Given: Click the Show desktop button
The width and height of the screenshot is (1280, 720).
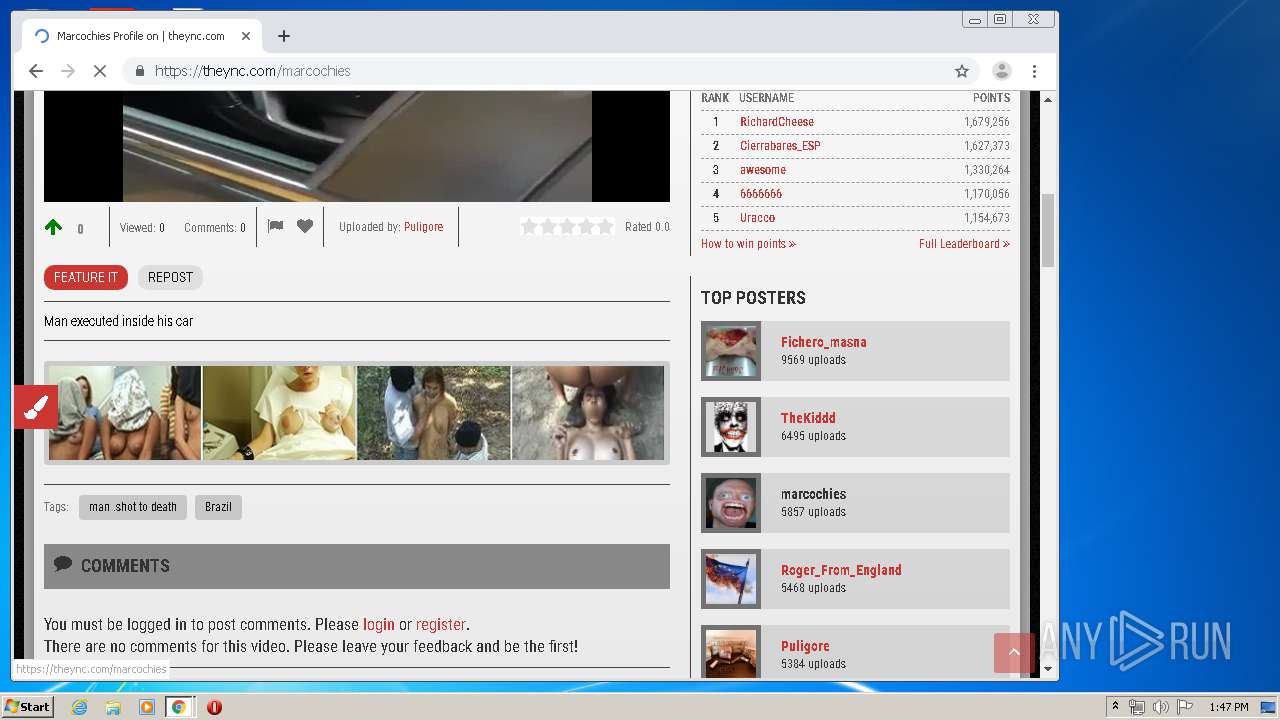Looking at the screenshot, I should [x=1270, y=707].
